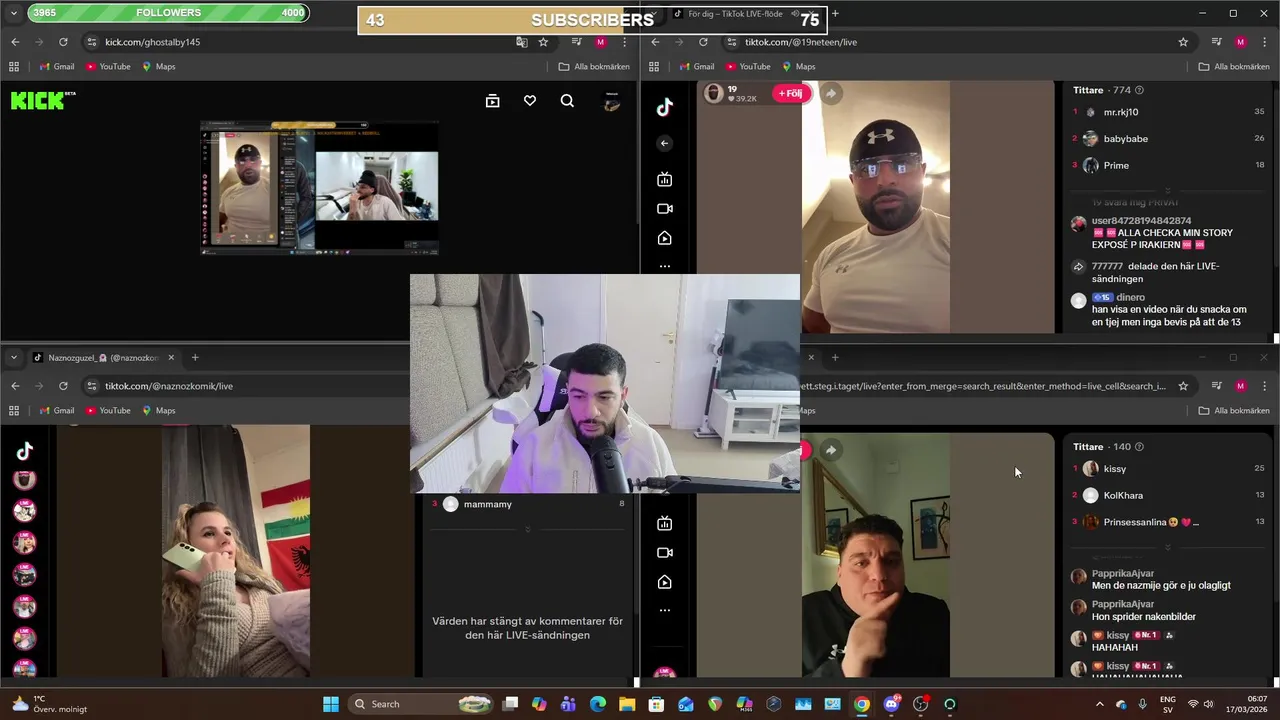
Task: Switch to the 'För dig – TikTok LIVE-flöde' tab
Action: point(734,14)
